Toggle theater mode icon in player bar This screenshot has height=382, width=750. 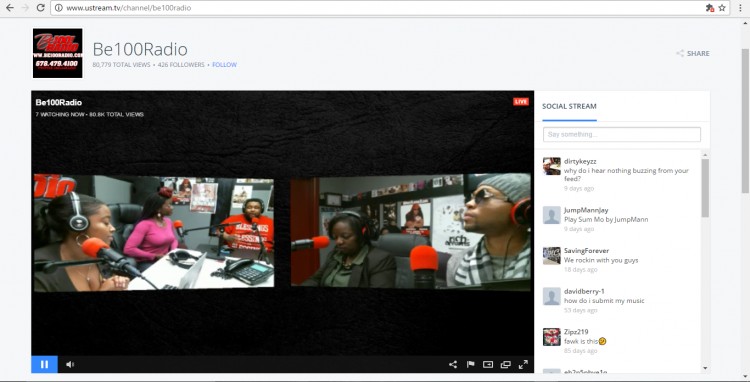[x=488, y=364]
